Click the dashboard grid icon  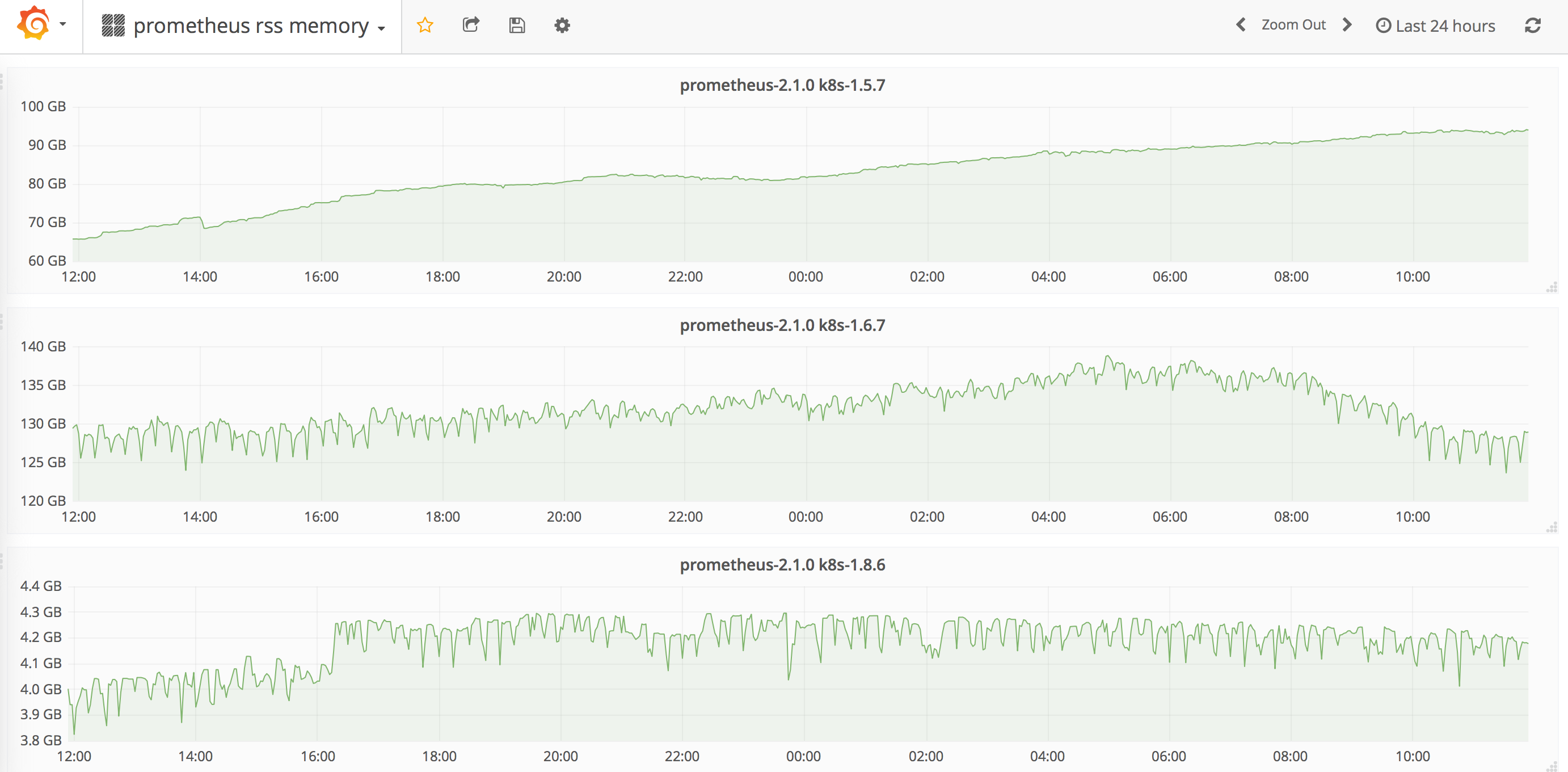(x=113, y=26)
